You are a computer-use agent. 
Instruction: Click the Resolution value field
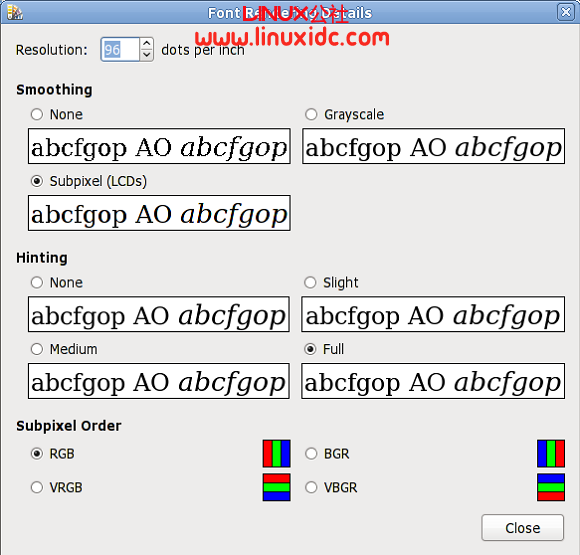(x=120, y=50)
